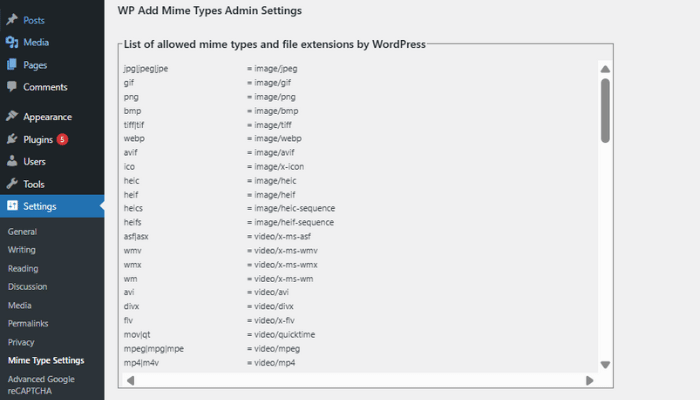700x400 pixels.
Task: Click the Tools wrench icon
Action: click(x=11, y=184)
